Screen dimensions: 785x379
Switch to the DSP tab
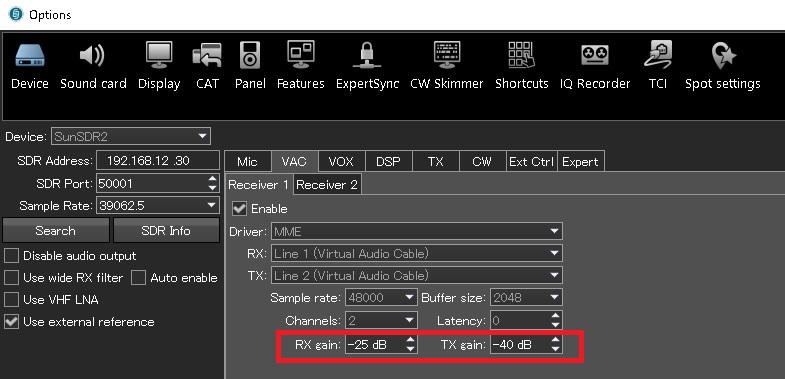388,162
